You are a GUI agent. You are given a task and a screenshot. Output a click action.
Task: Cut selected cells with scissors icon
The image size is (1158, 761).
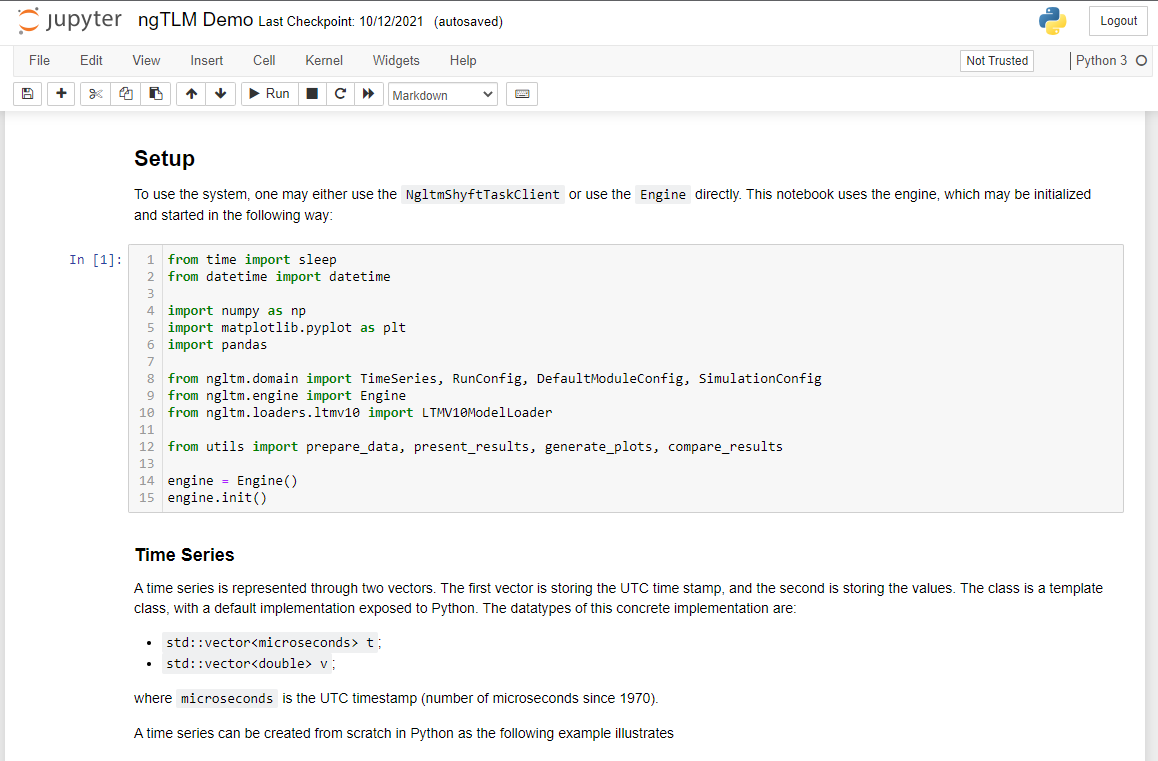[x=96, y=94]
